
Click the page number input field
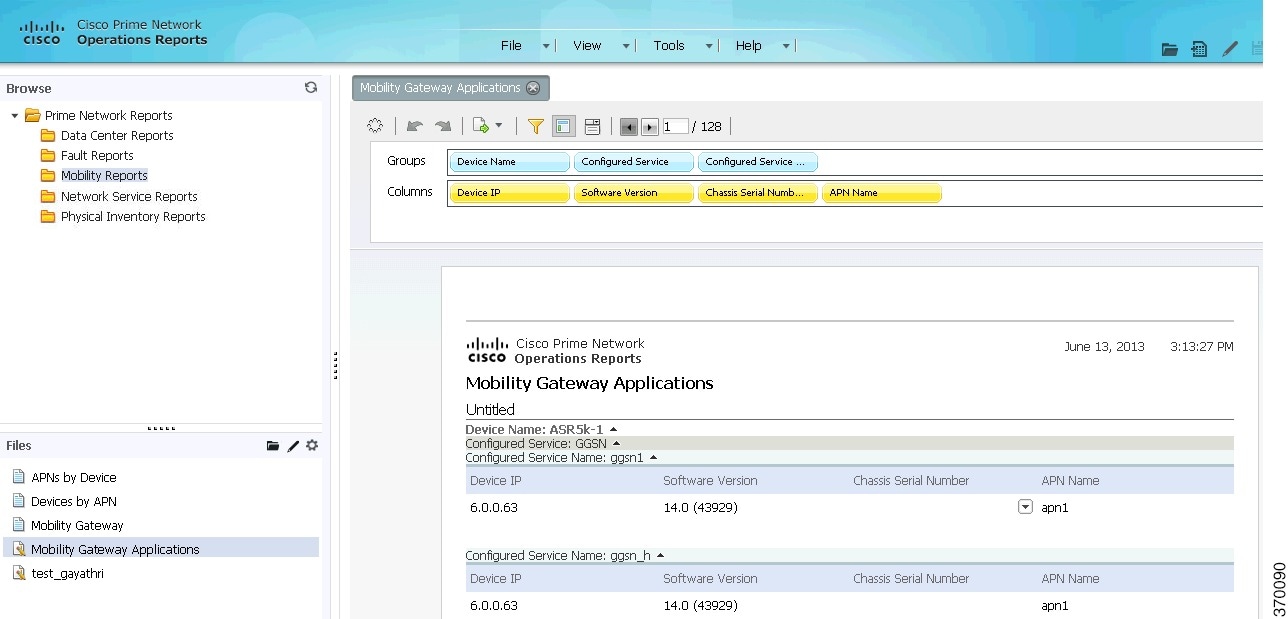(x=676, y=127)
